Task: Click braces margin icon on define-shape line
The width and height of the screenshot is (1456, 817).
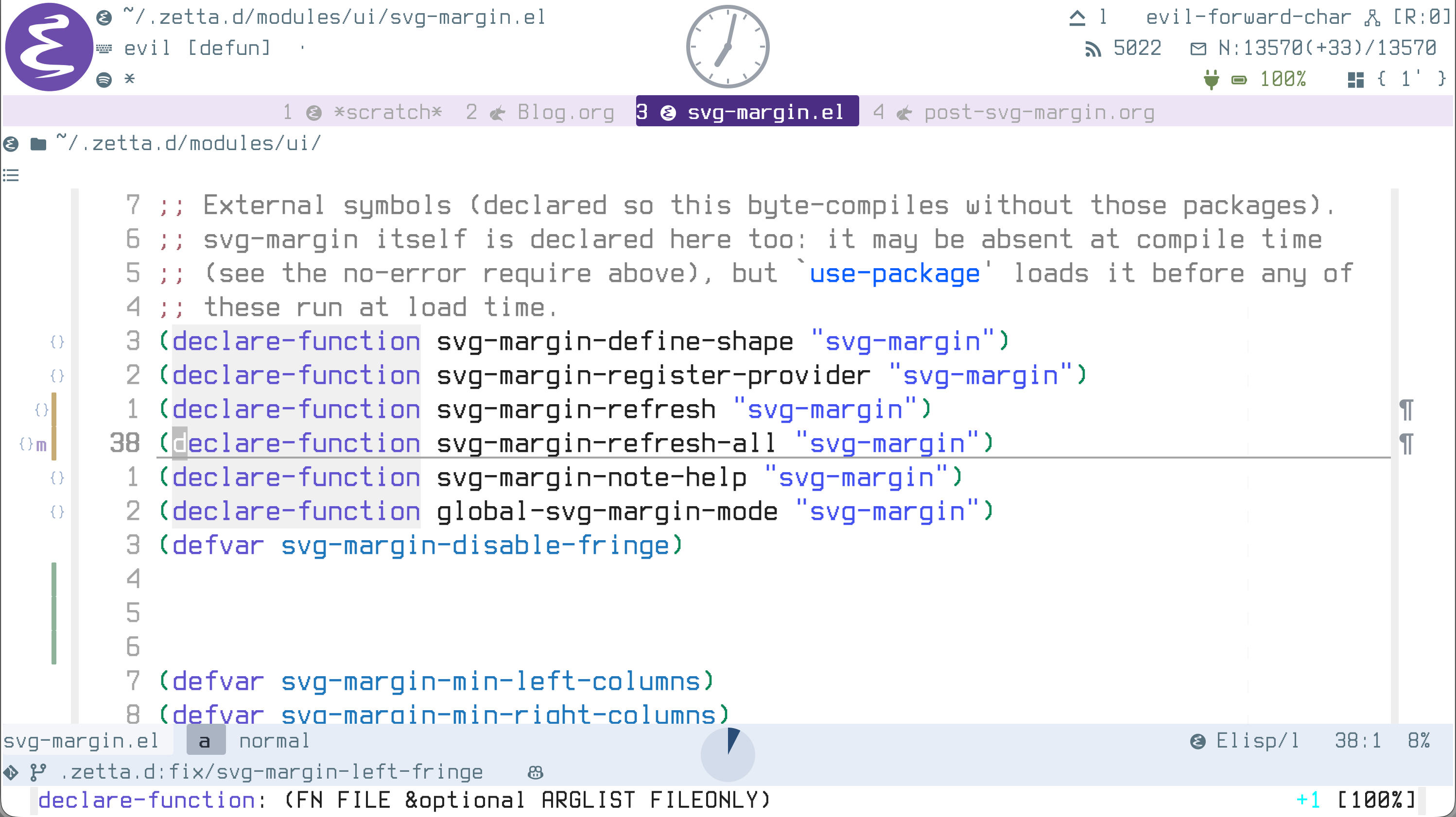Action: pyautogui.click(x=57, y=341)
